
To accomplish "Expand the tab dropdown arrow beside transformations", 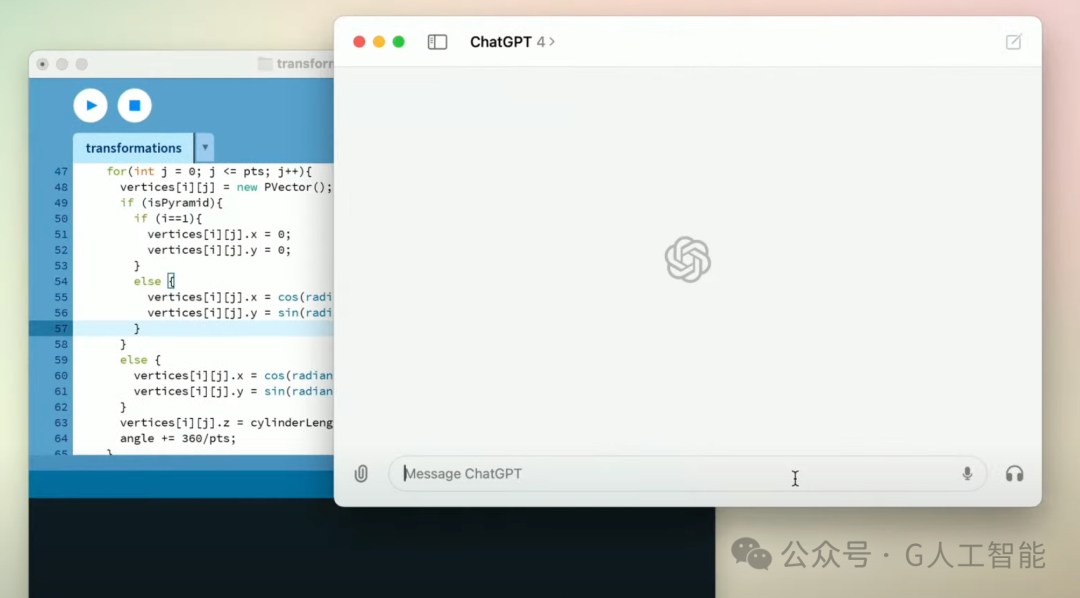I will tap(205, 147).
